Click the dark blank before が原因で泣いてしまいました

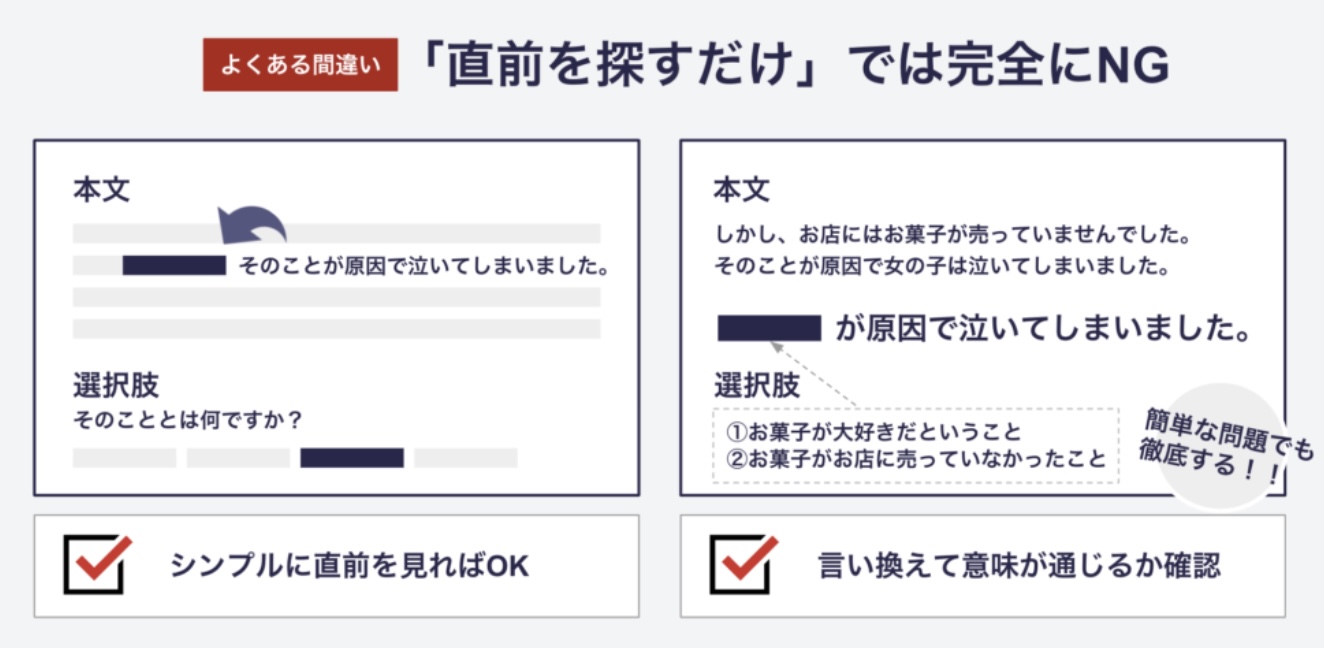pos(769,328)
